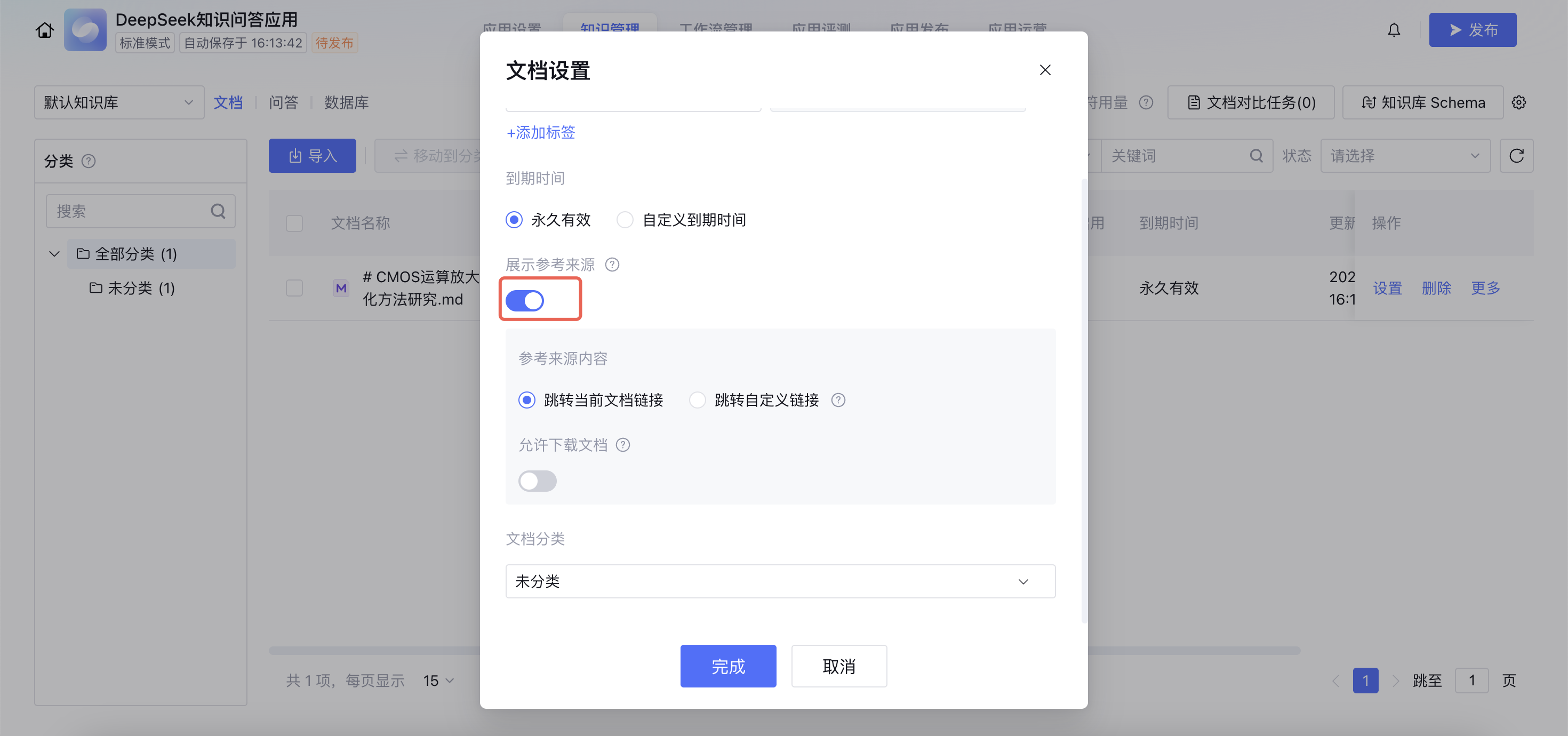Viewport: 1568px width, 736px height.
Task: Open the notifications bell
Action: click(1393, 30)
